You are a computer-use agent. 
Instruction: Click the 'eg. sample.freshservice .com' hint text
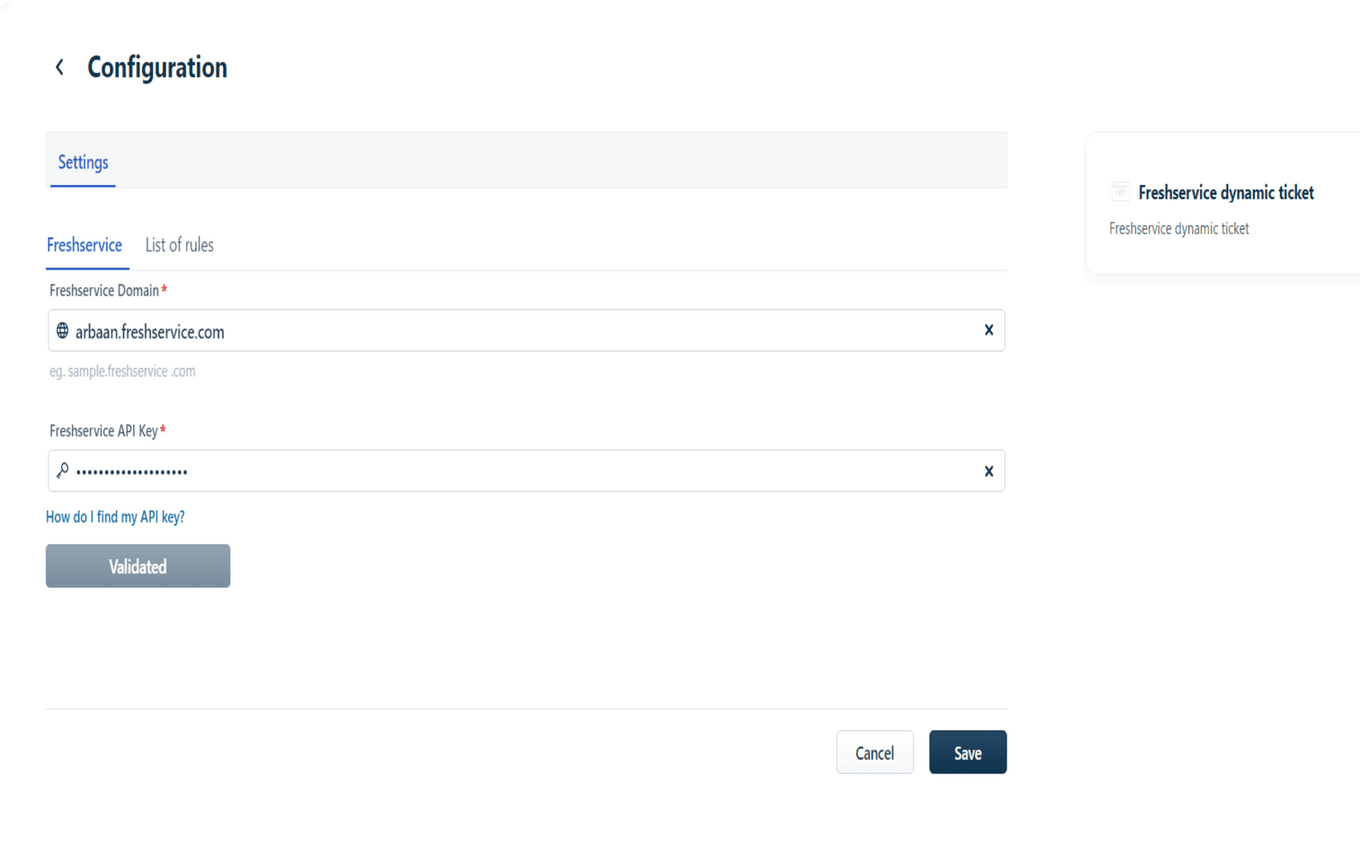point(123,370)
